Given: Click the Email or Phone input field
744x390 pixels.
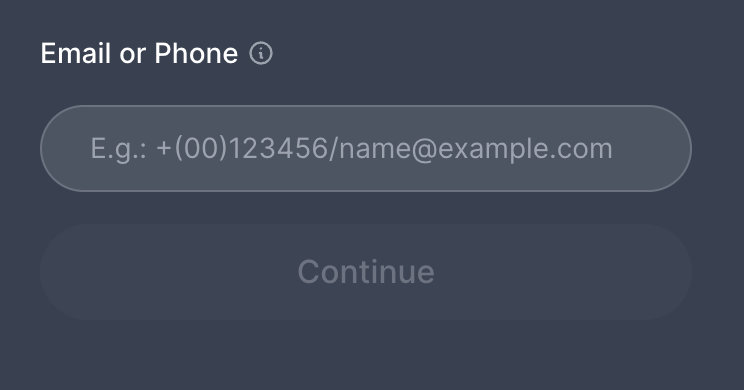Looking at the screenshot, I should click(366, 149).
